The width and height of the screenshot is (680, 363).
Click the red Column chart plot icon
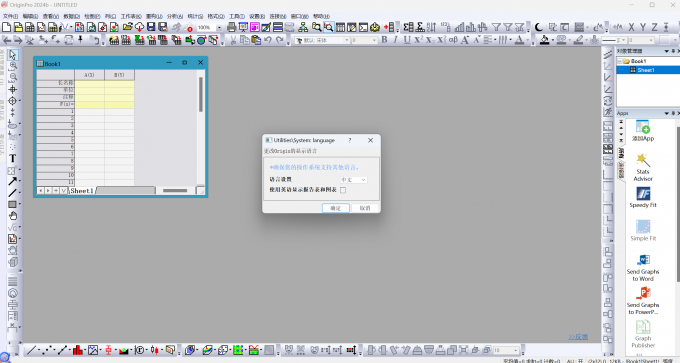click(x=78, y=350)
